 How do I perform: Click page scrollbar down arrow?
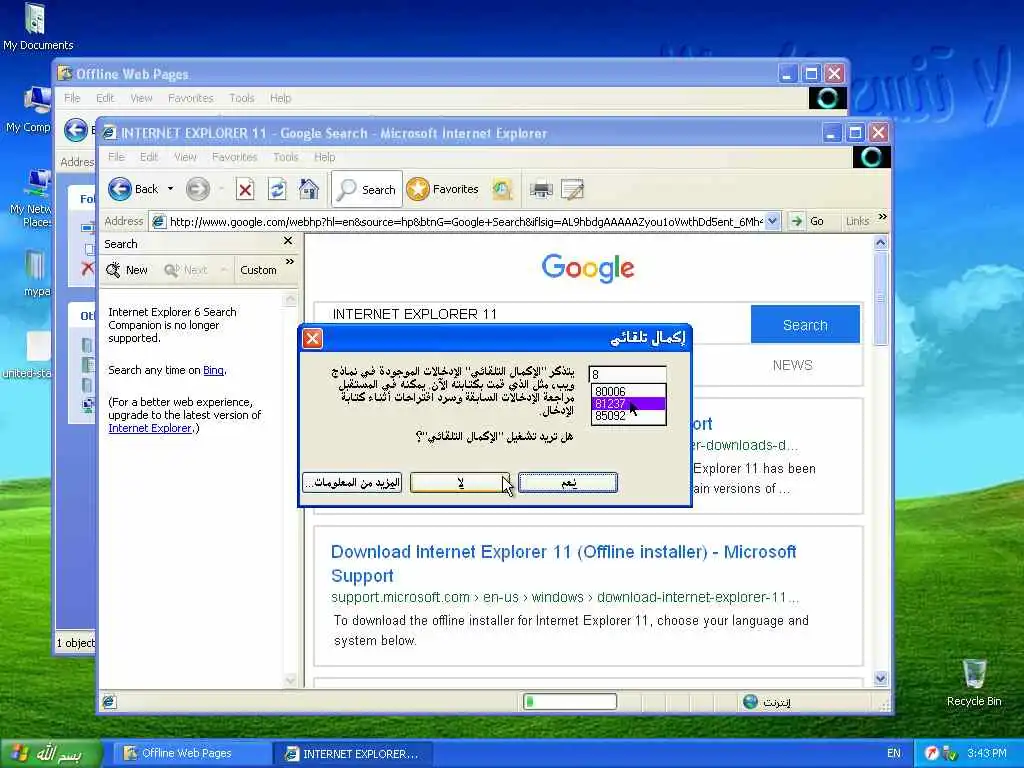(x=880, y=679)
